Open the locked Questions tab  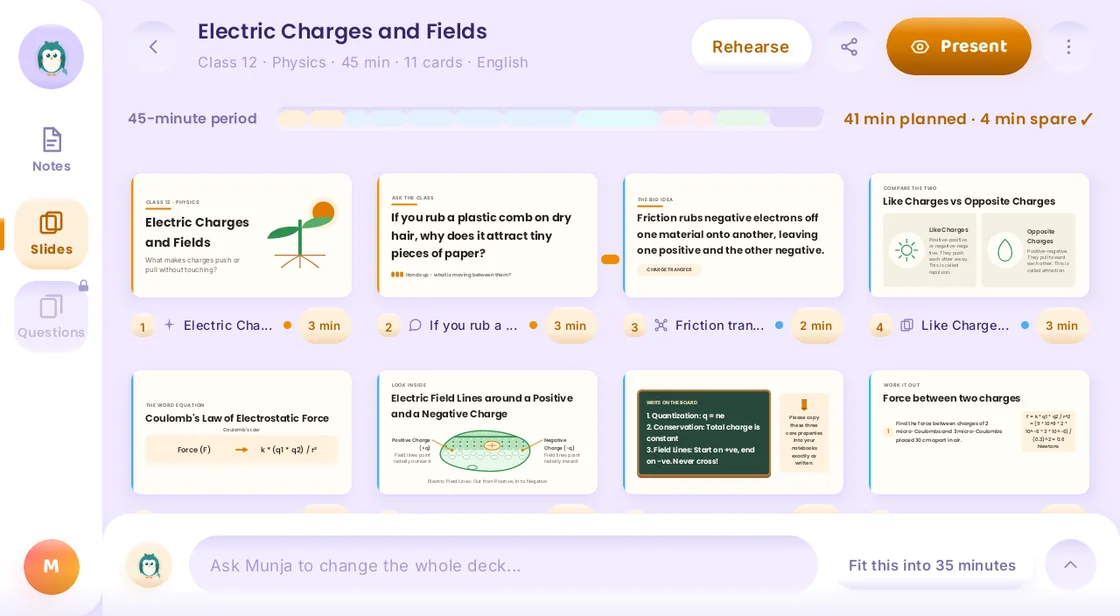(51, 317)
